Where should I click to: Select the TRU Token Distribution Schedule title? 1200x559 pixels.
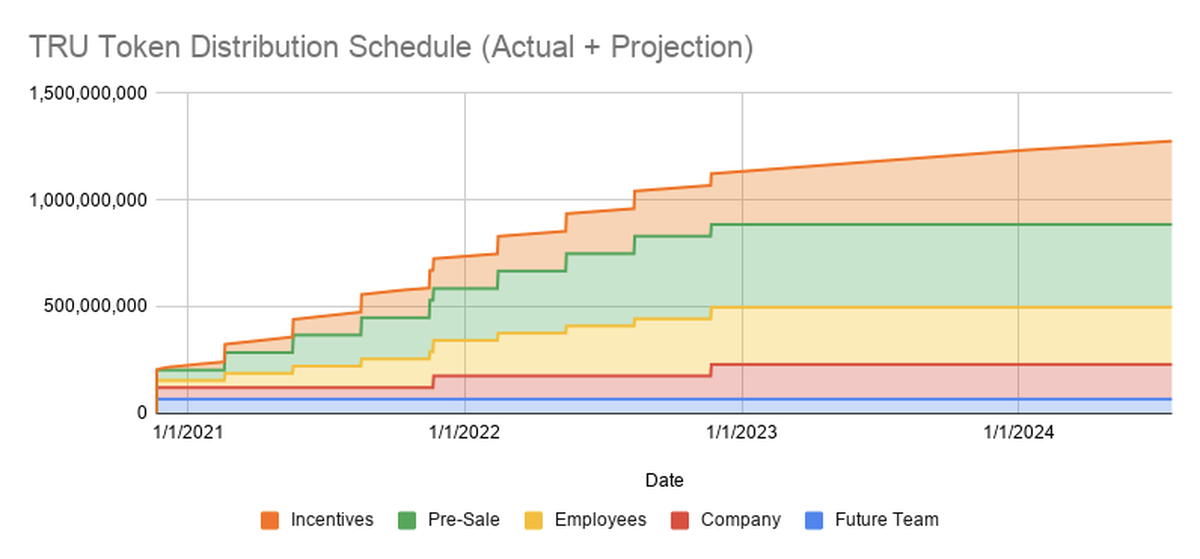click(390, 48)
